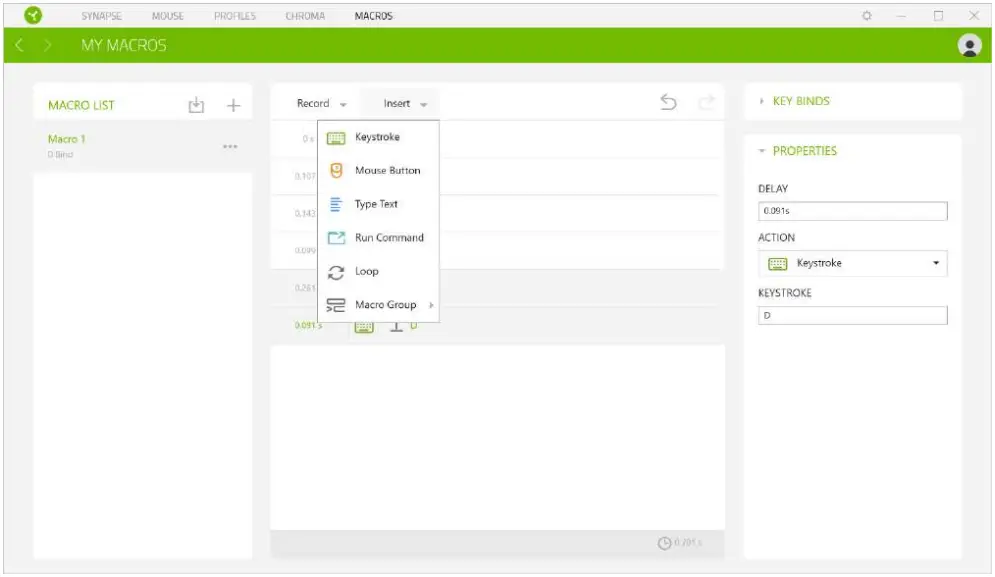Click total duration clock icon

point(664,543)
